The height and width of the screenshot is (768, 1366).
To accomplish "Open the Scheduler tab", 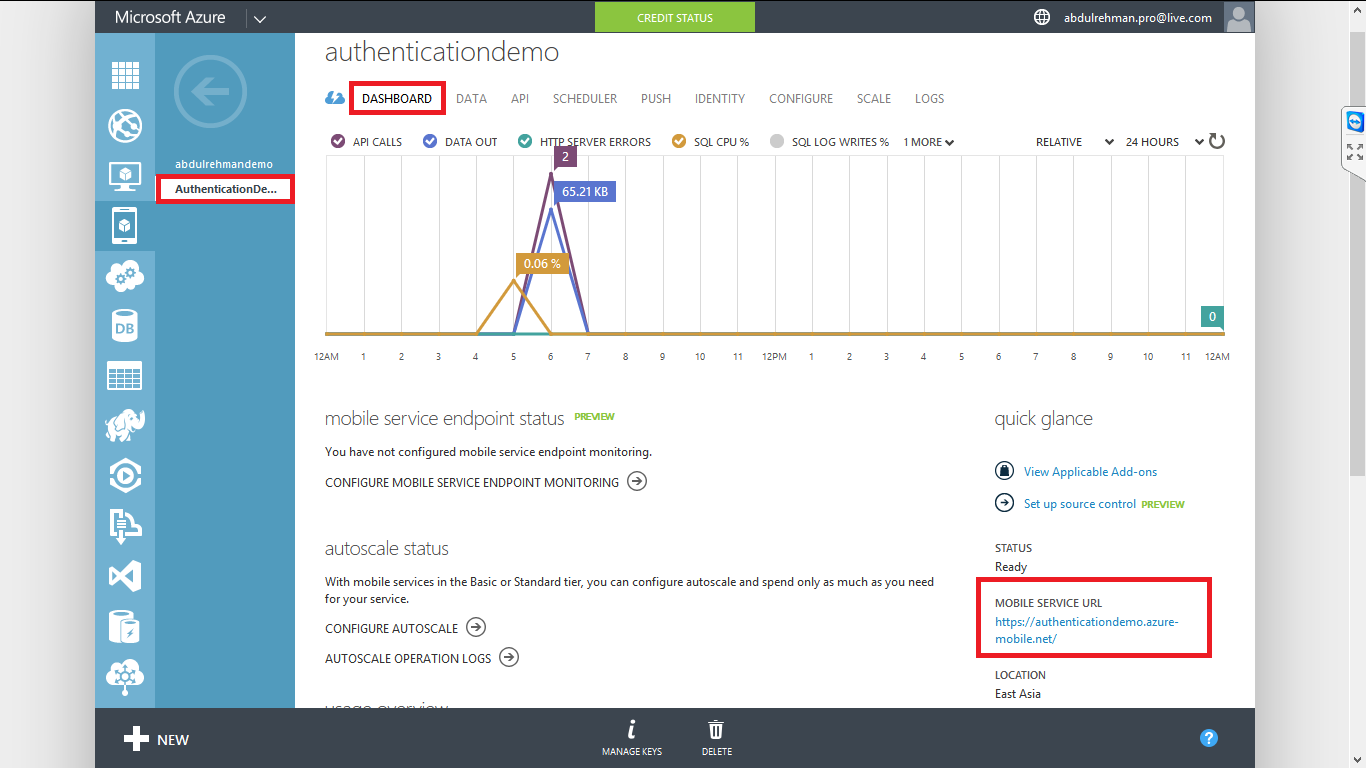I will pyautogui.click(x=585, y=99).
